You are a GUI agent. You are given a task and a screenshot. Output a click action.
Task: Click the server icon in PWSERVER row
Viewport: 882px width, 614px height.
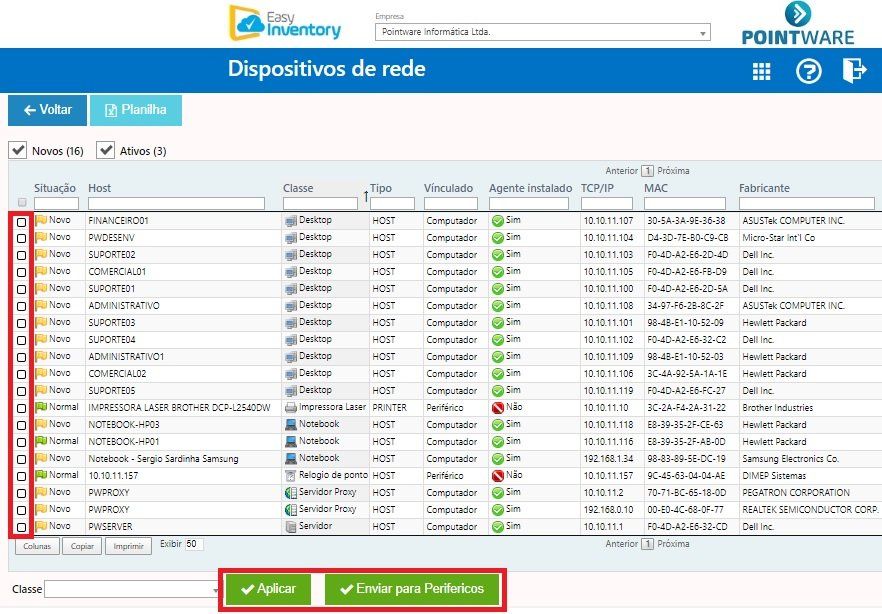pos(290,527)
